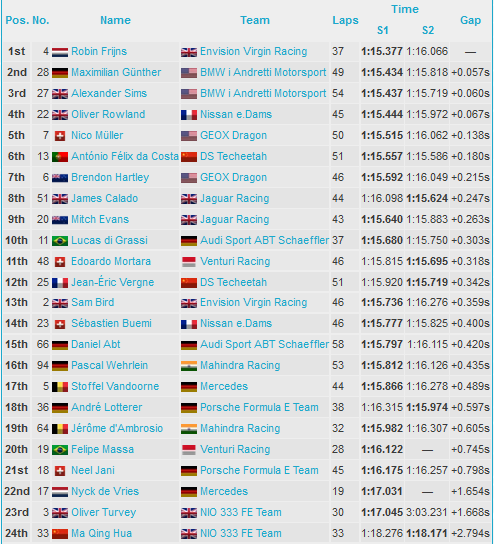Click the Name column header
Screen dimensions: 494x544
point(116,20)
